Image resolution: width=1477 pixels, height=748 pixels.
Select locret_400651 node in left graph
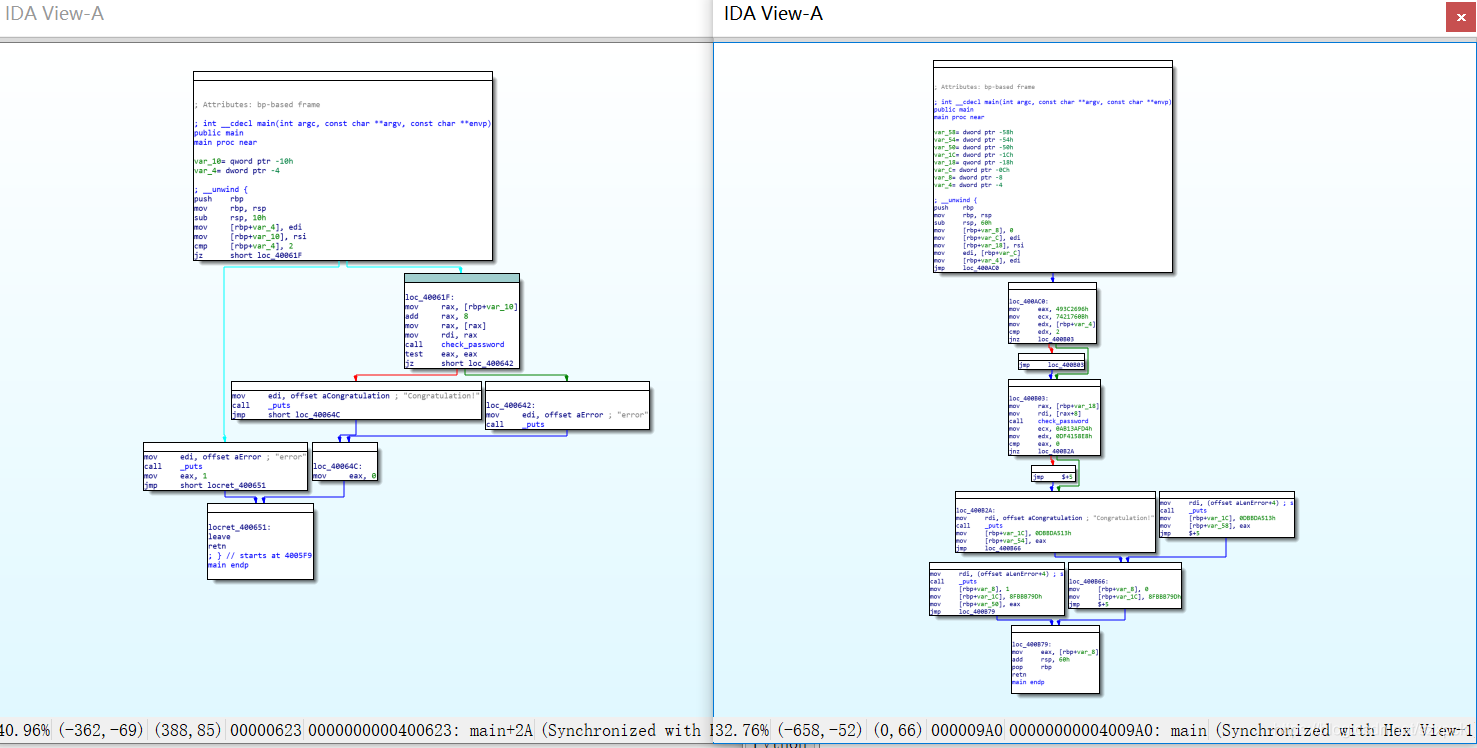260,541
